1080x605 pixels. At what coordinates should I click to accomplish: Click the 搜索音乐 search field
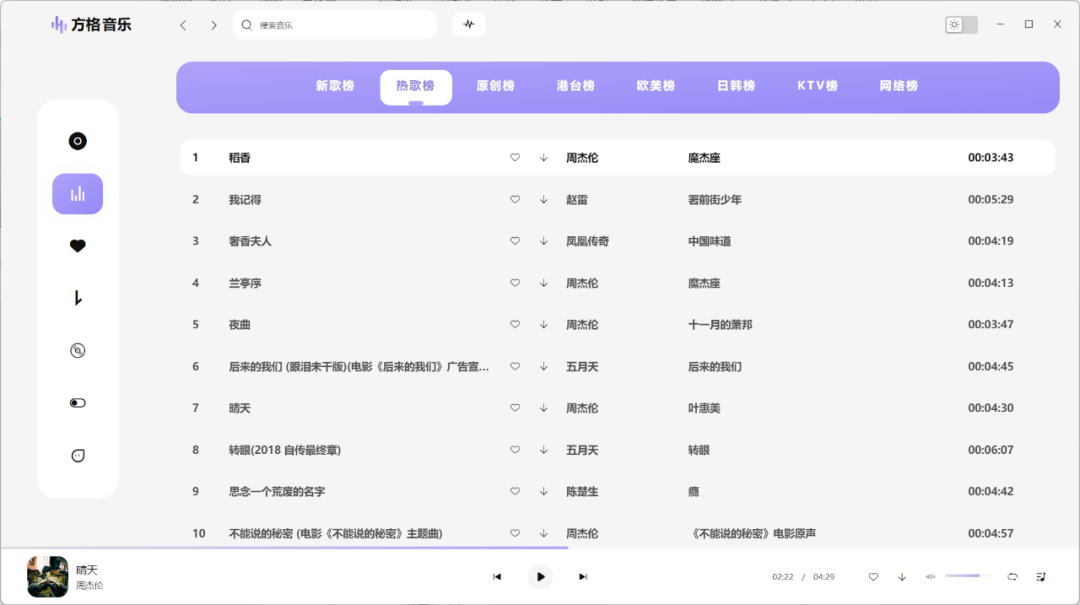point(340,25)
